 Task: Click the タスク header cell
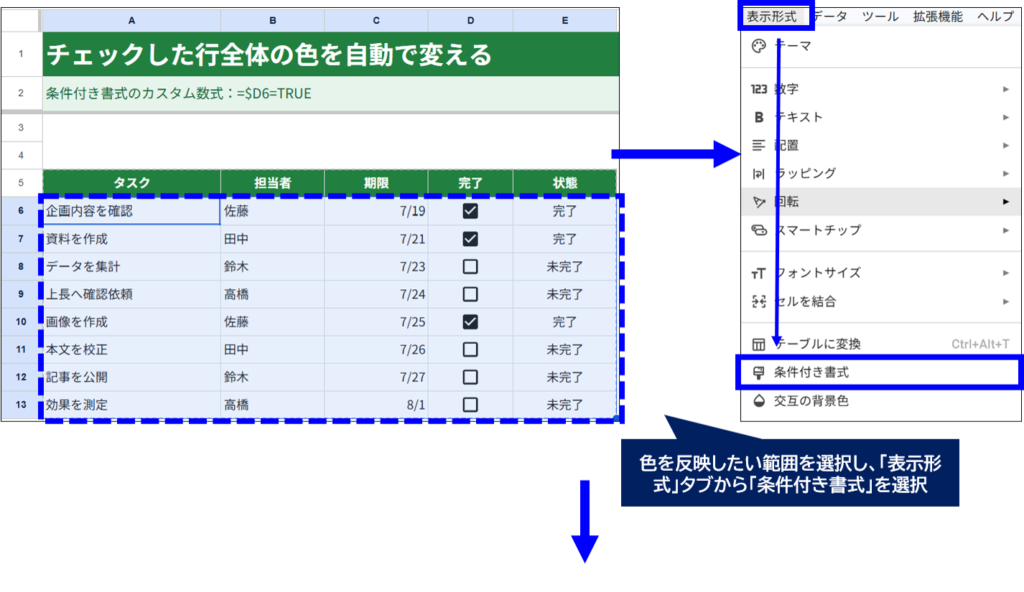click(x=131, y=183)
